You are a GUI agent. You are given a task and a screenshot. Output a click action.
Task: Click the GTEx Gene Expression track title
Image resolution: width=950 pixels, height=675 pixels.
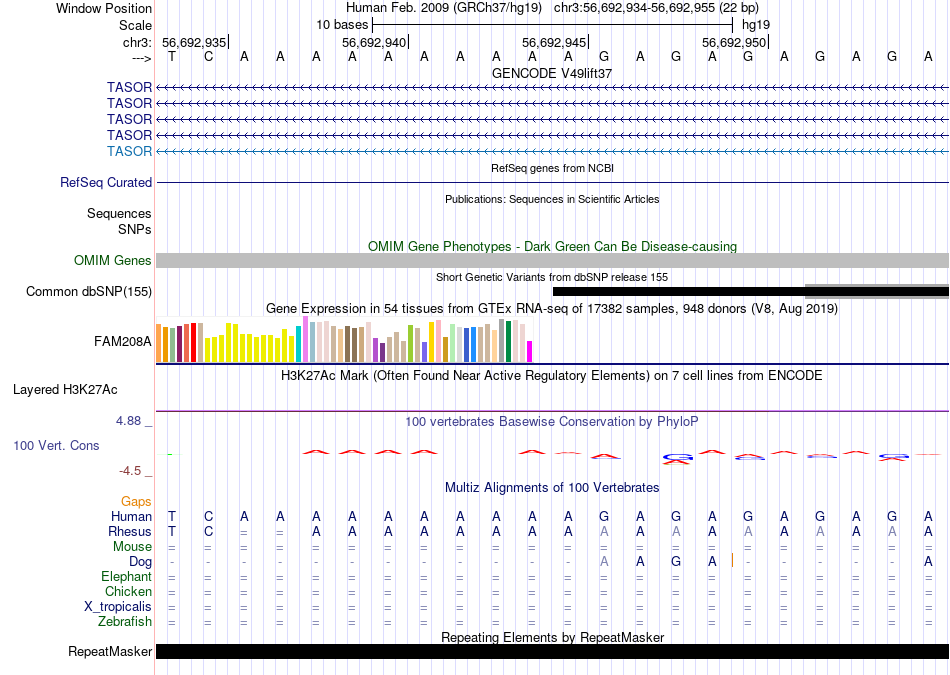(552, 309)
